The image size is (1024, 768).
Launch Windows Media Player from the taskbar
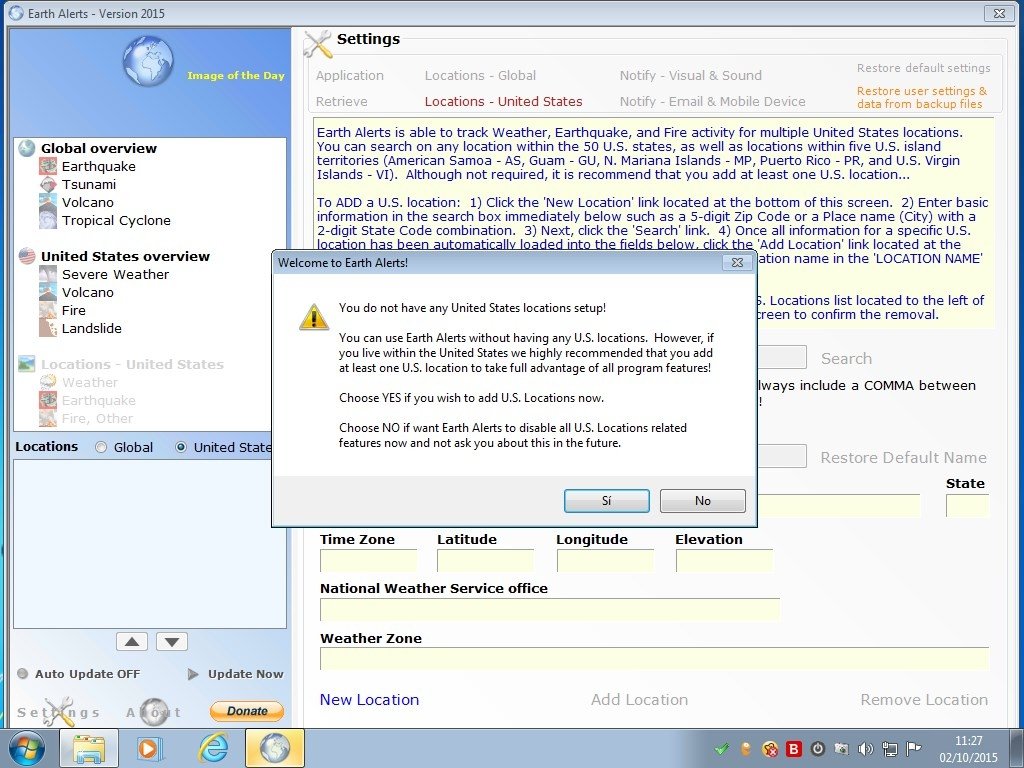click(150, 748)
